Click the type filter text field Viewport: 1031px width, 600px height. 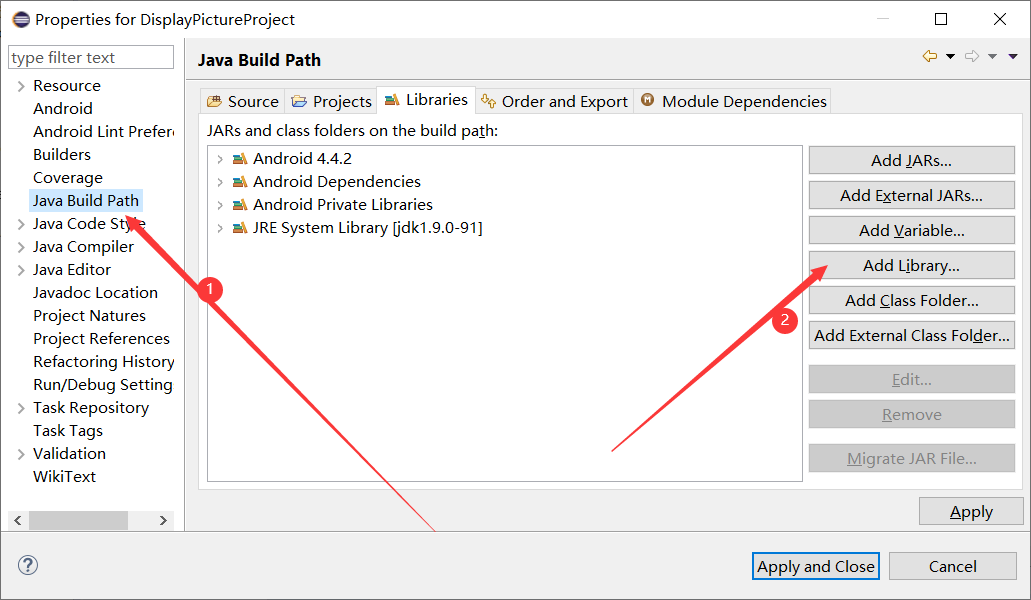point(90,57)
